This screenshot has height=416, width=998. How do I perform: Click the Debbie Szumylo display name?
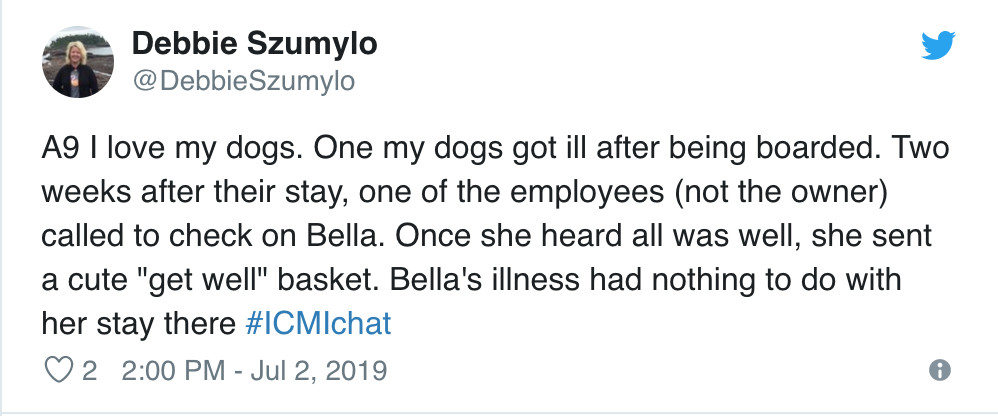[254, 45]
